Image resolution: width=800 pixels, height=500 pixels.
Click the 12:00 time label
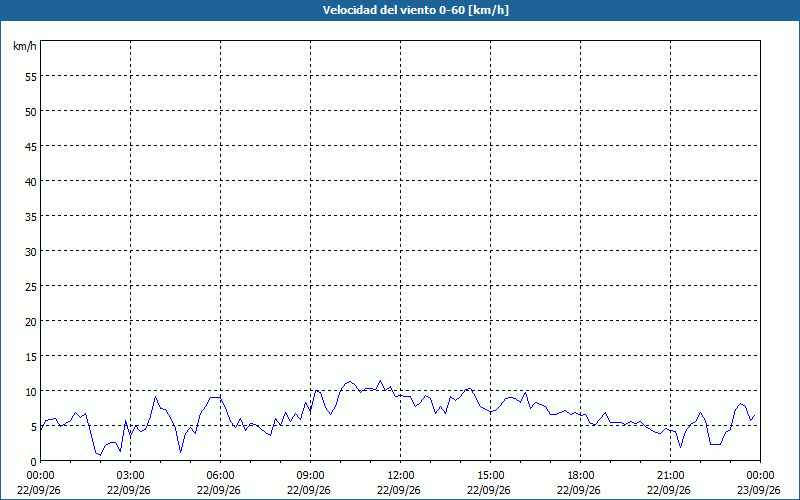[401, 476]
